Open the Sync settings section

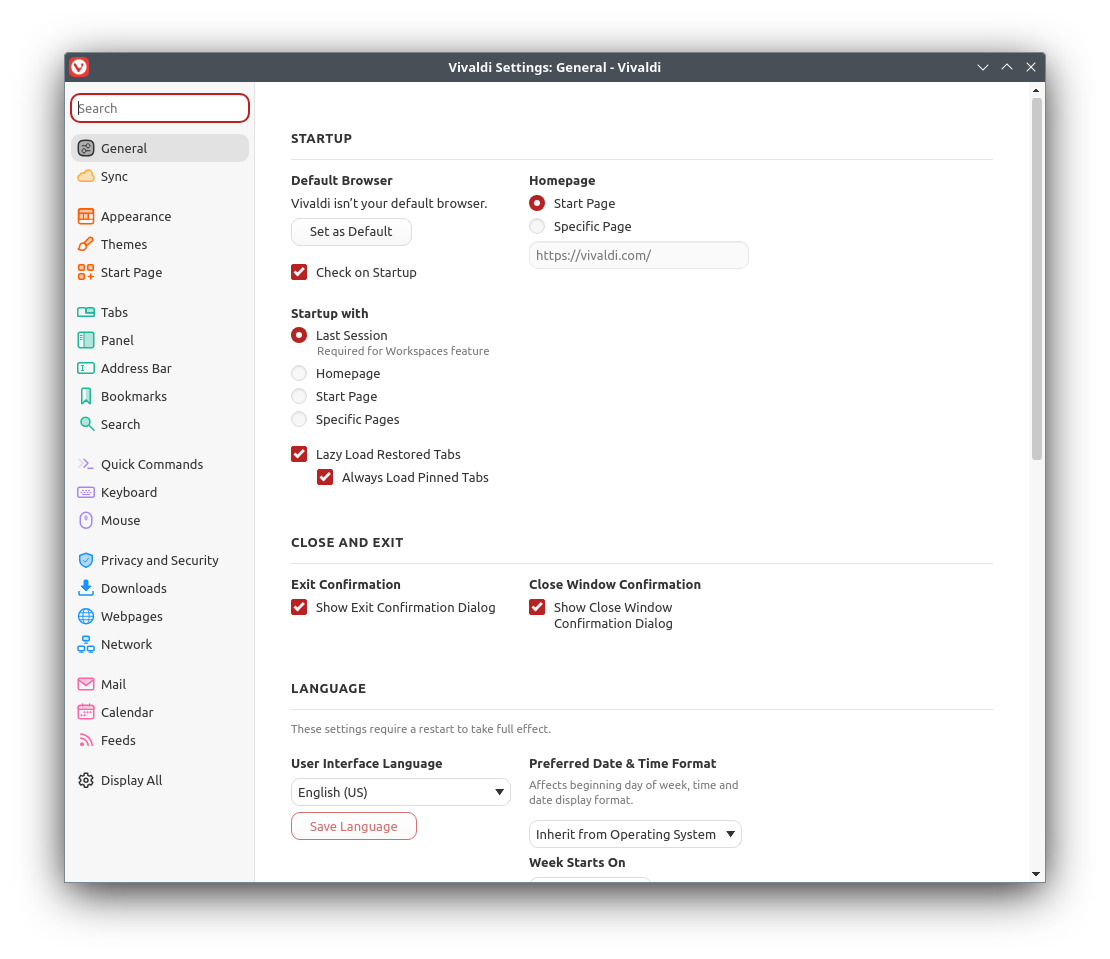click(160, 176)
